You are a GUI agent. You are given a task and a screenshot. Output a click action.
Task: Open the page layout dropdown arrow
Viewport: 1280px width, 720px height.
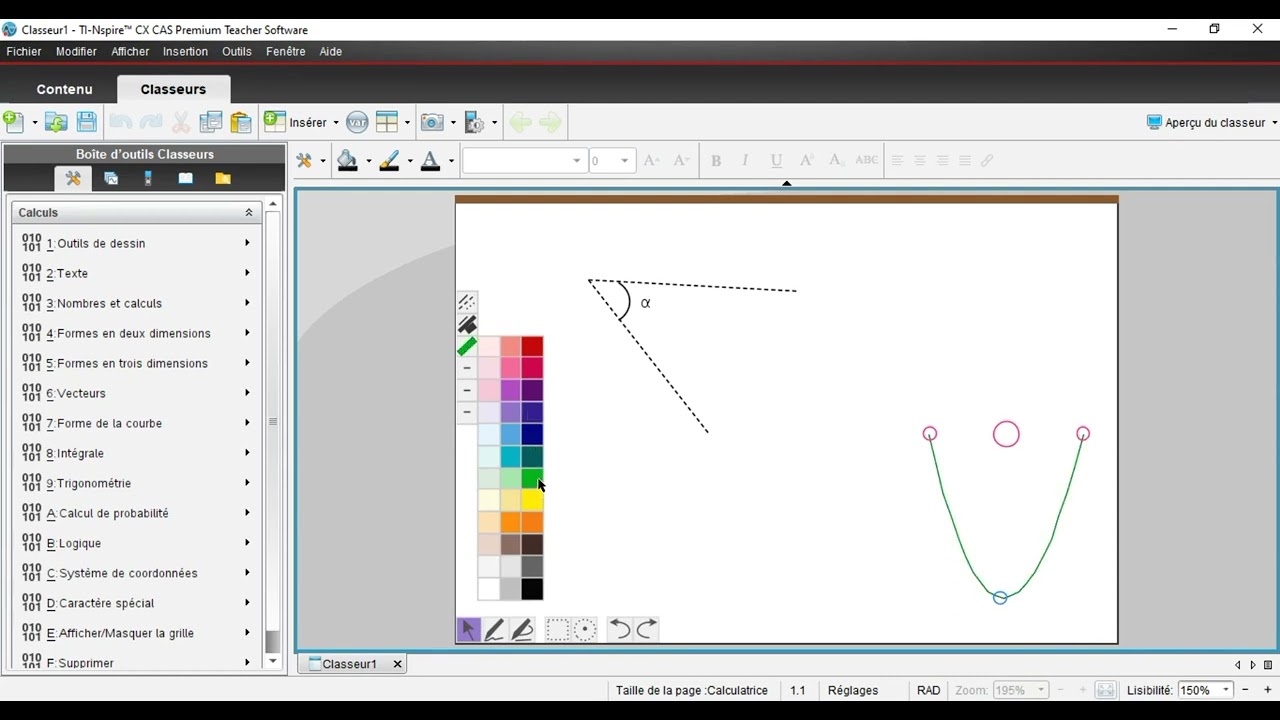tap(407, 123)
